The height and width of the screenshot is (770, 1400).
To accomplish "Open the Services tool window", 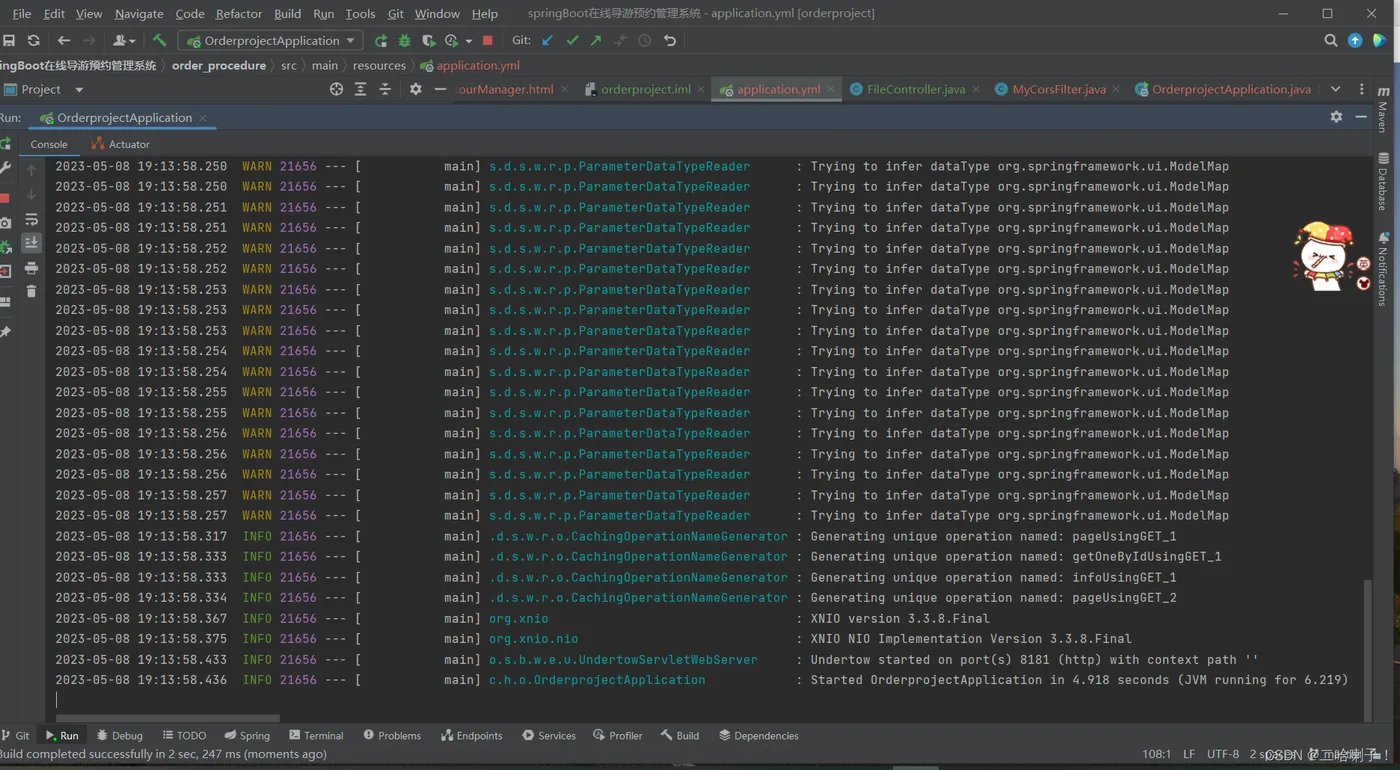I will click(x=549, y=735).
